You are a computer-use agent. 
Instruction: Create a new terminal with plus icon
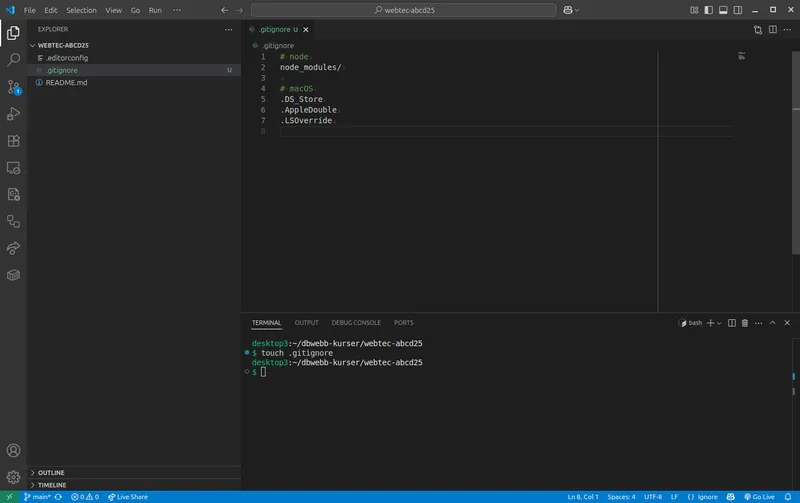pyautogui.click(x=710, y=323)
